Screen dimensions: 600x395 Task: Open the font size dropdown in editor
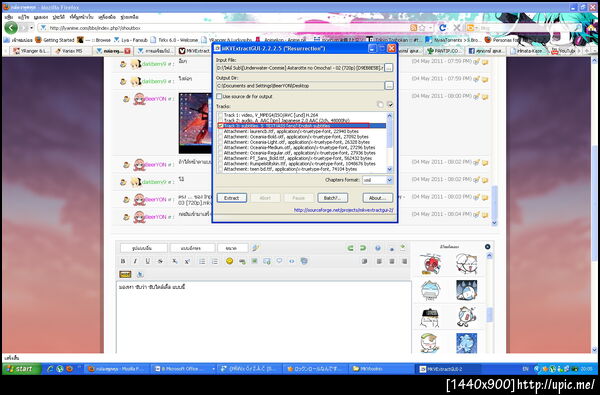(233, 248)
